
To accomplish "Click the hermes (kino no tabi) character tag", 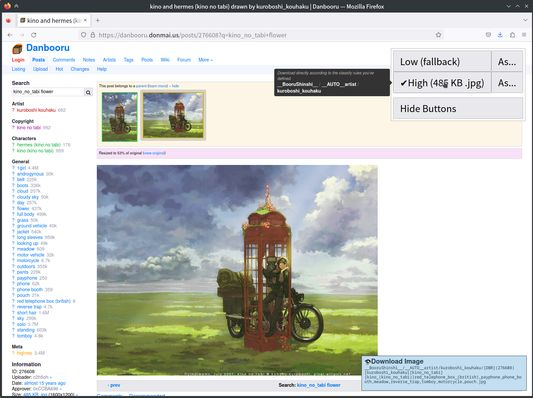I will [x=39, y=145].
